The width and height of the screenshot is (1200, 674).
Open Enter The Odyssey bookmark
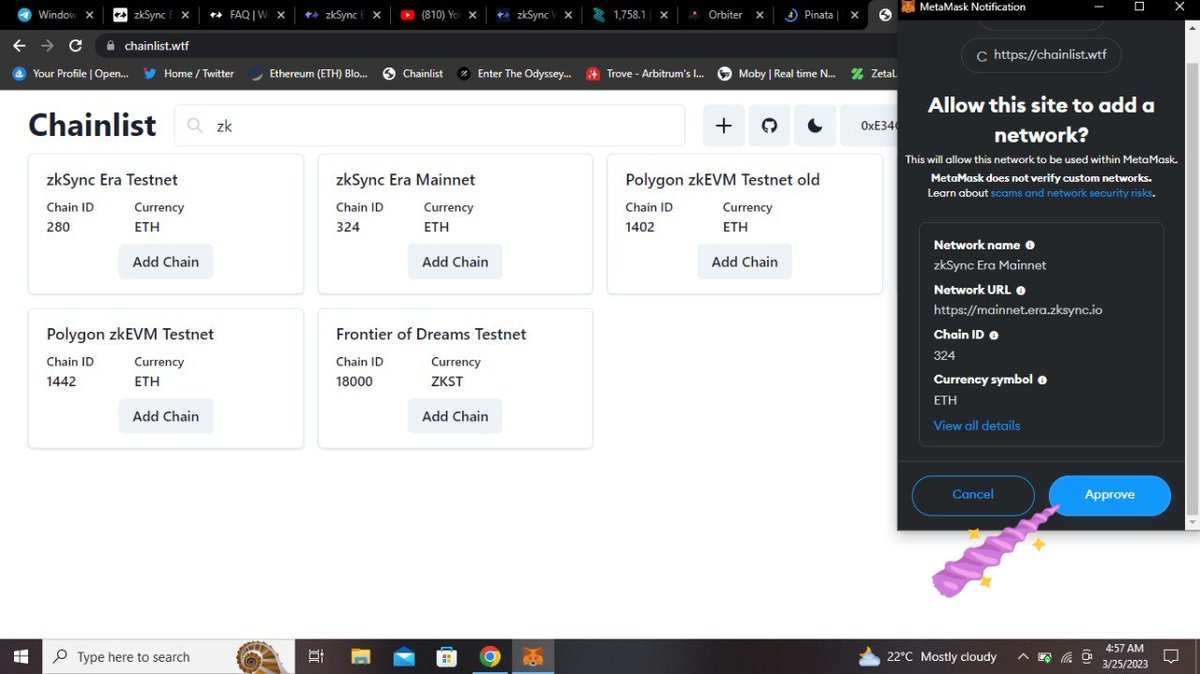(x=514, y=73)
